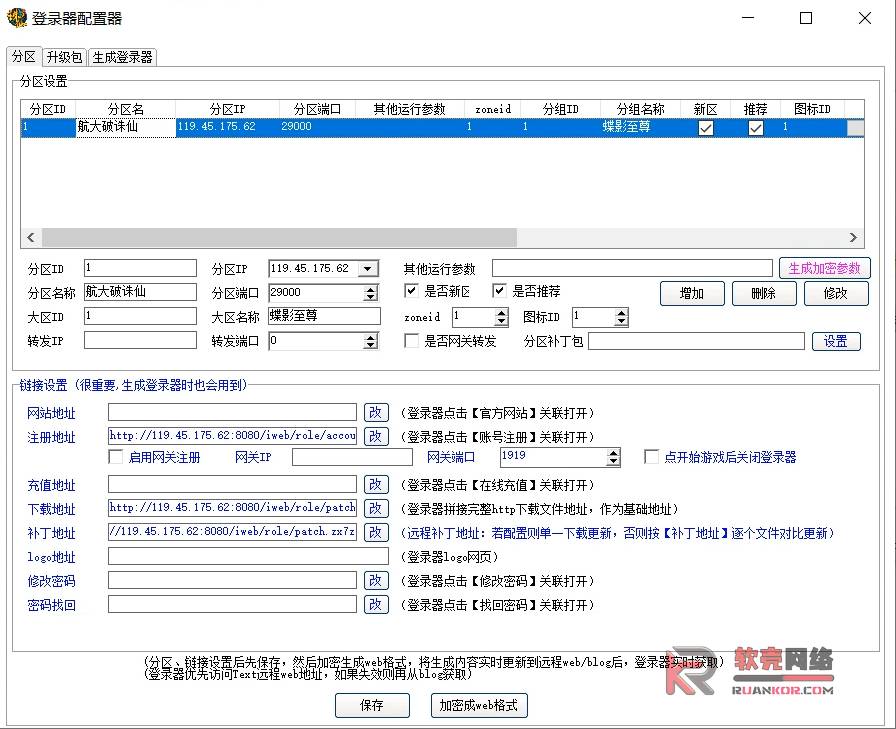Click the 转发端口 spinner arrows
Screen dimensions: 896x729
370,341
